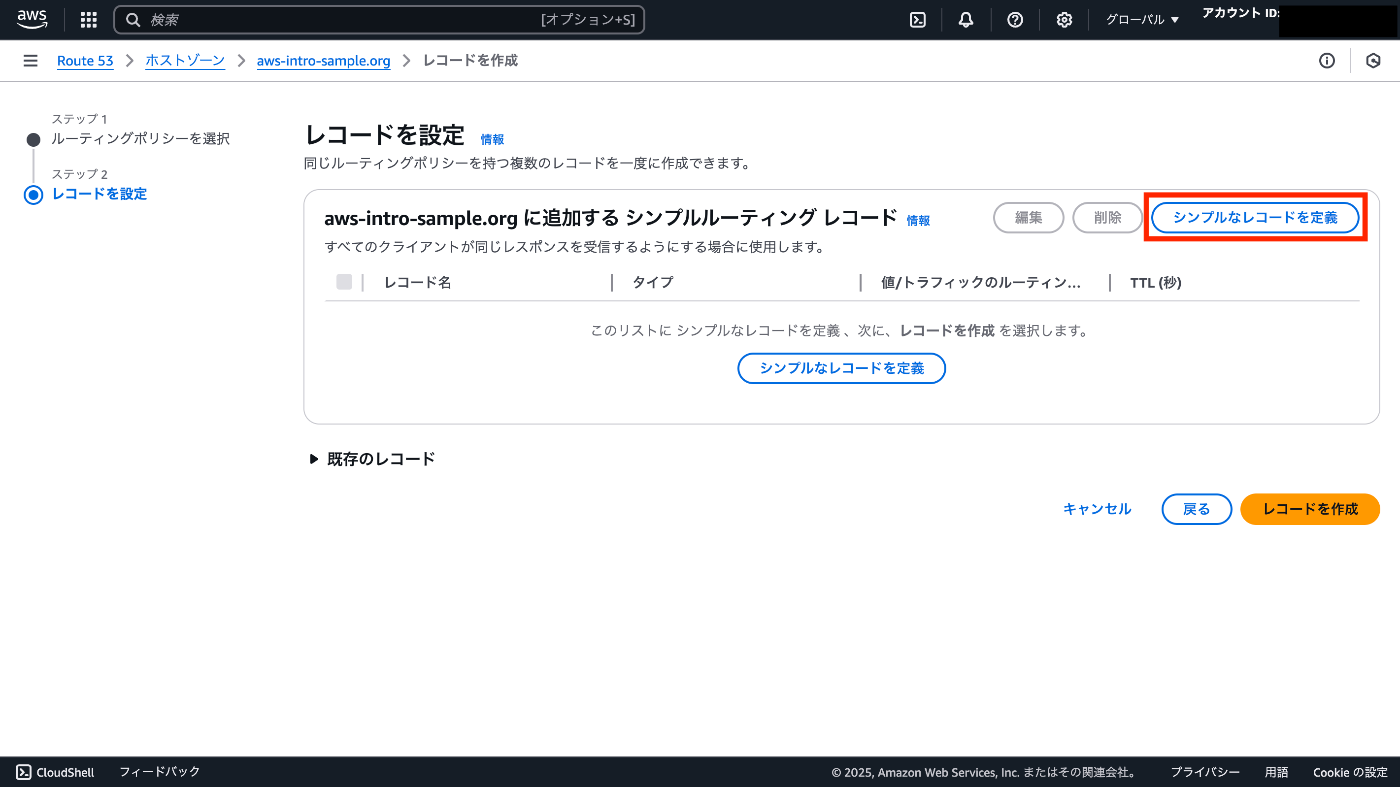Open フィードバック in the footer
Image resolution: width=1400 pixels, height=787 pixels.
pos(160,772)
